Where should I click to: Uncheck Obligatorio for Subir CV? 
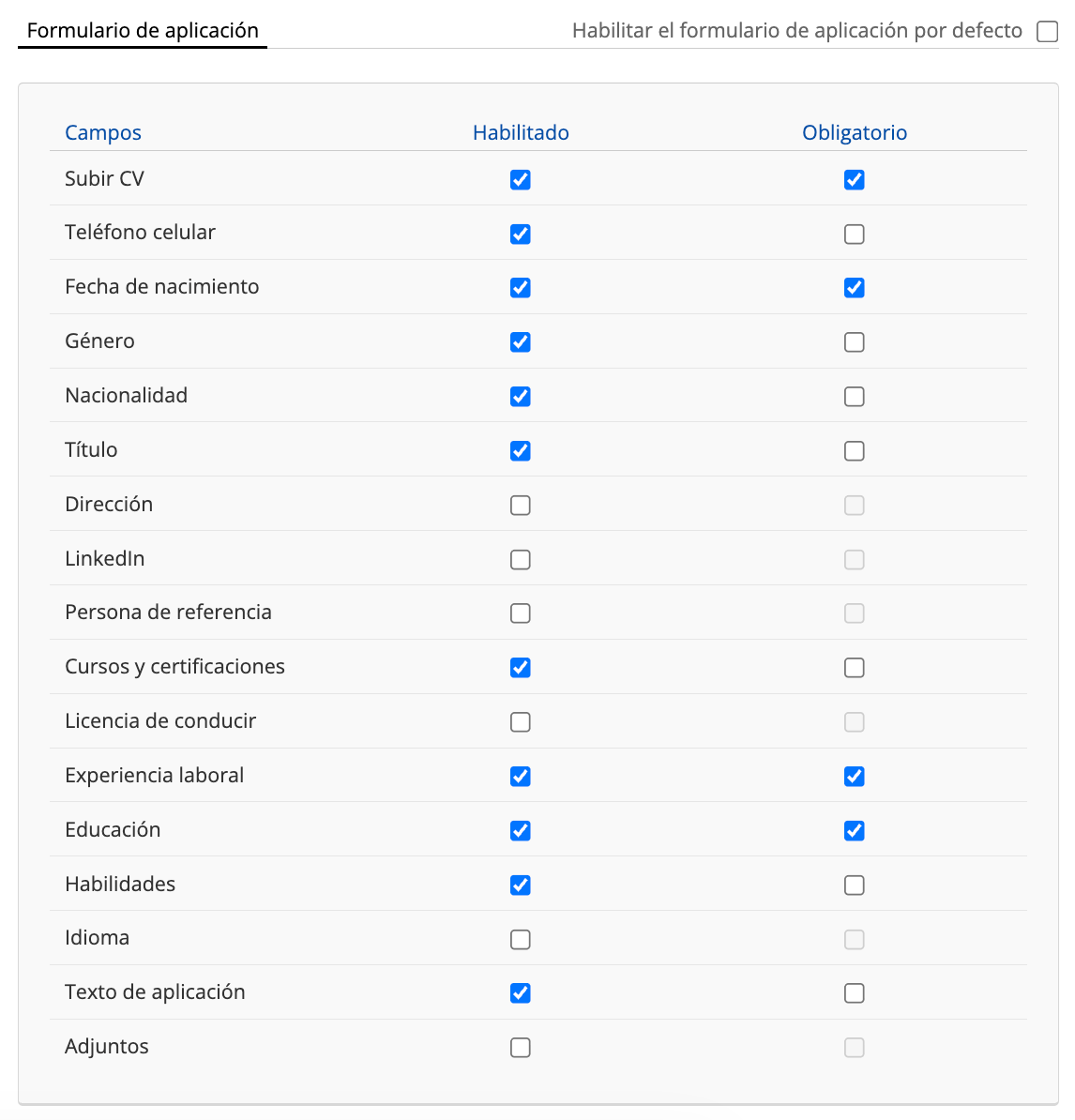854,180
